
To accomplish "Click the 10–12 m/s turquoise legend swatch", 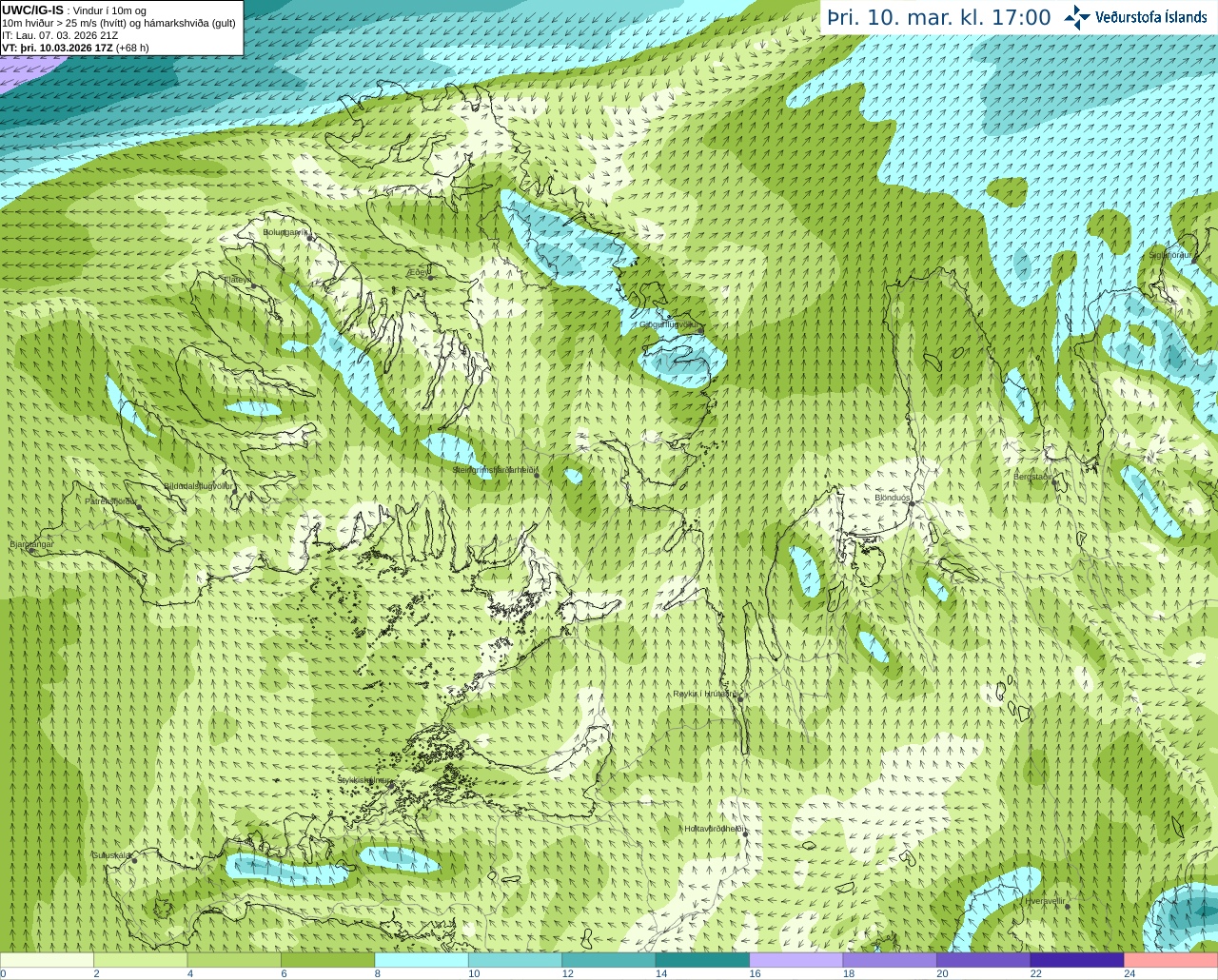I will pos(516,960).
